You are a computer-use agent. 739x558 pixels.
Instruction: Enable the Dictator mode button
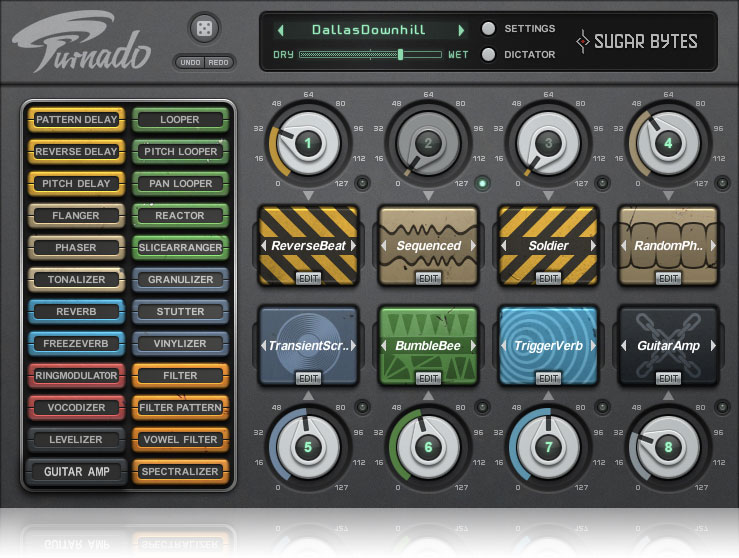tap(489, 55)
